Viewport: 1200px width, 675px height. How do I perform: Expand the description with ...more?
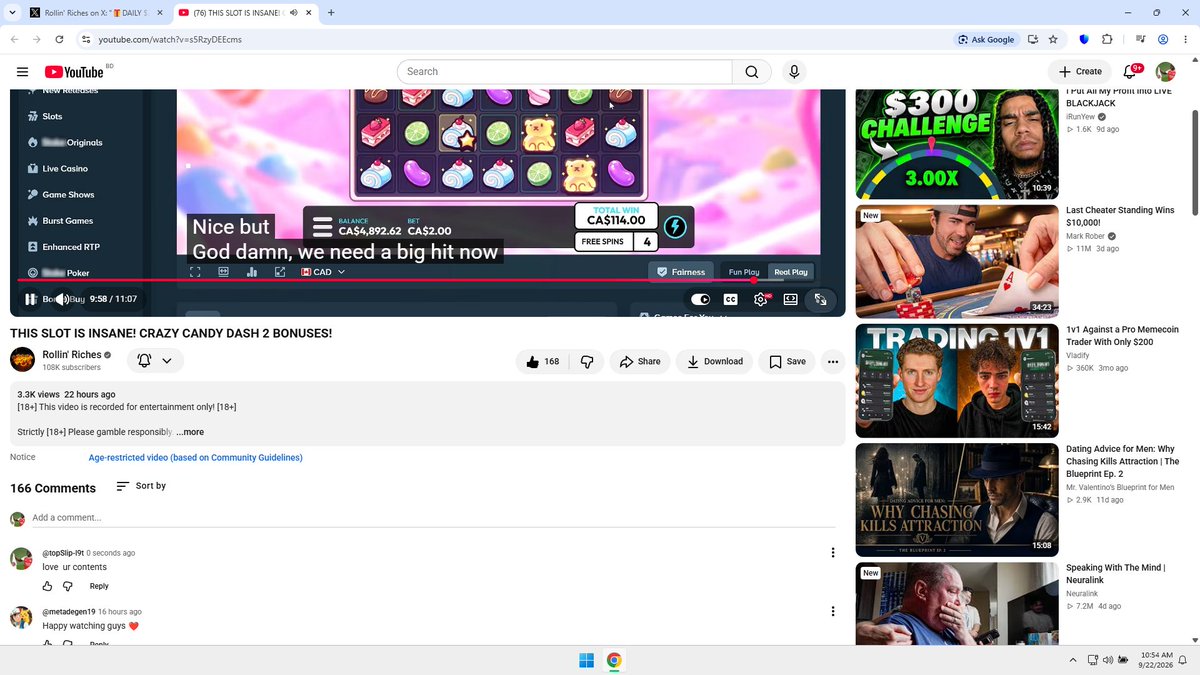190,432
